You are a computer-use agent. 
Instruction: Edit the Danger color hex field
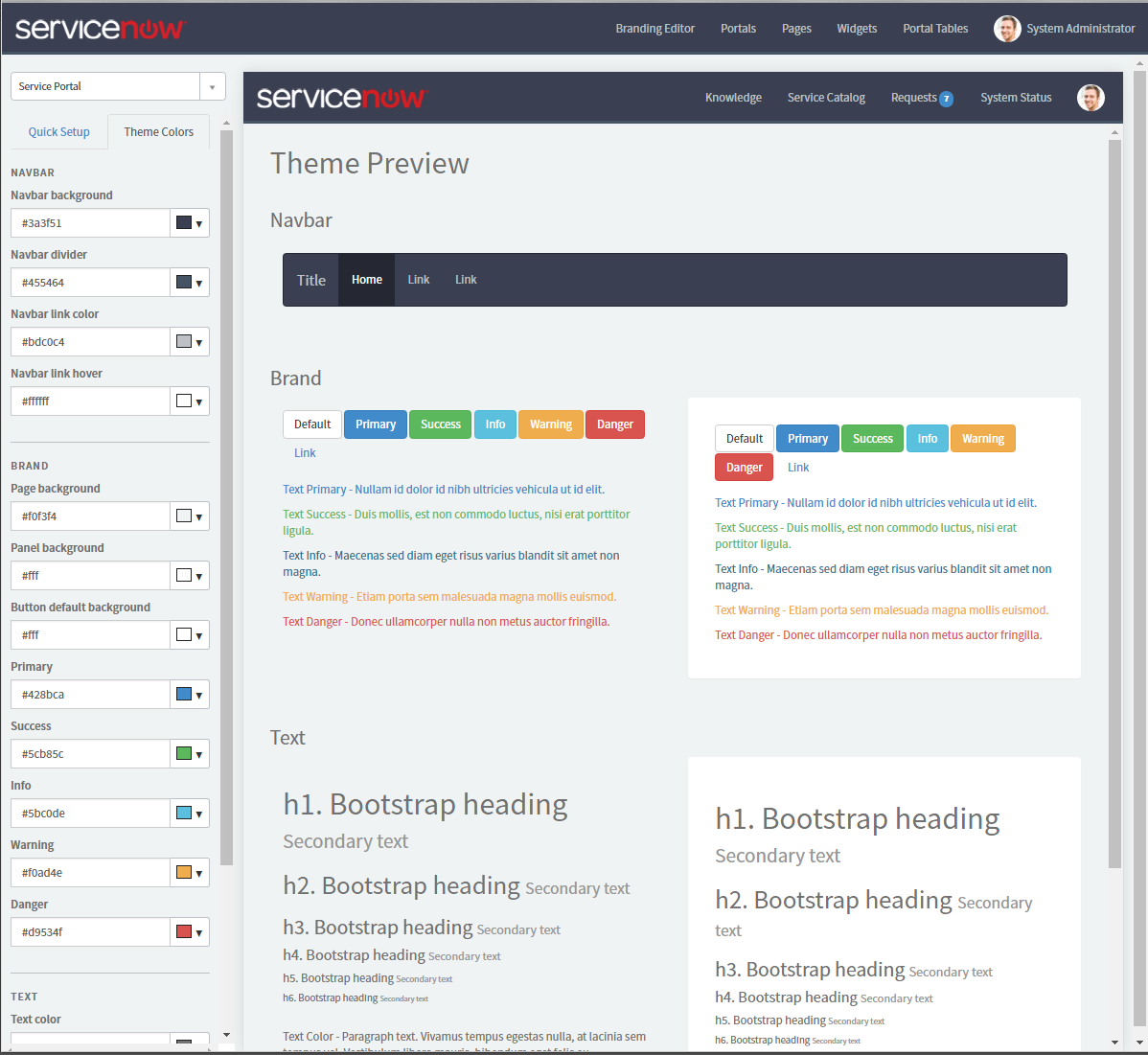(91, 932)
